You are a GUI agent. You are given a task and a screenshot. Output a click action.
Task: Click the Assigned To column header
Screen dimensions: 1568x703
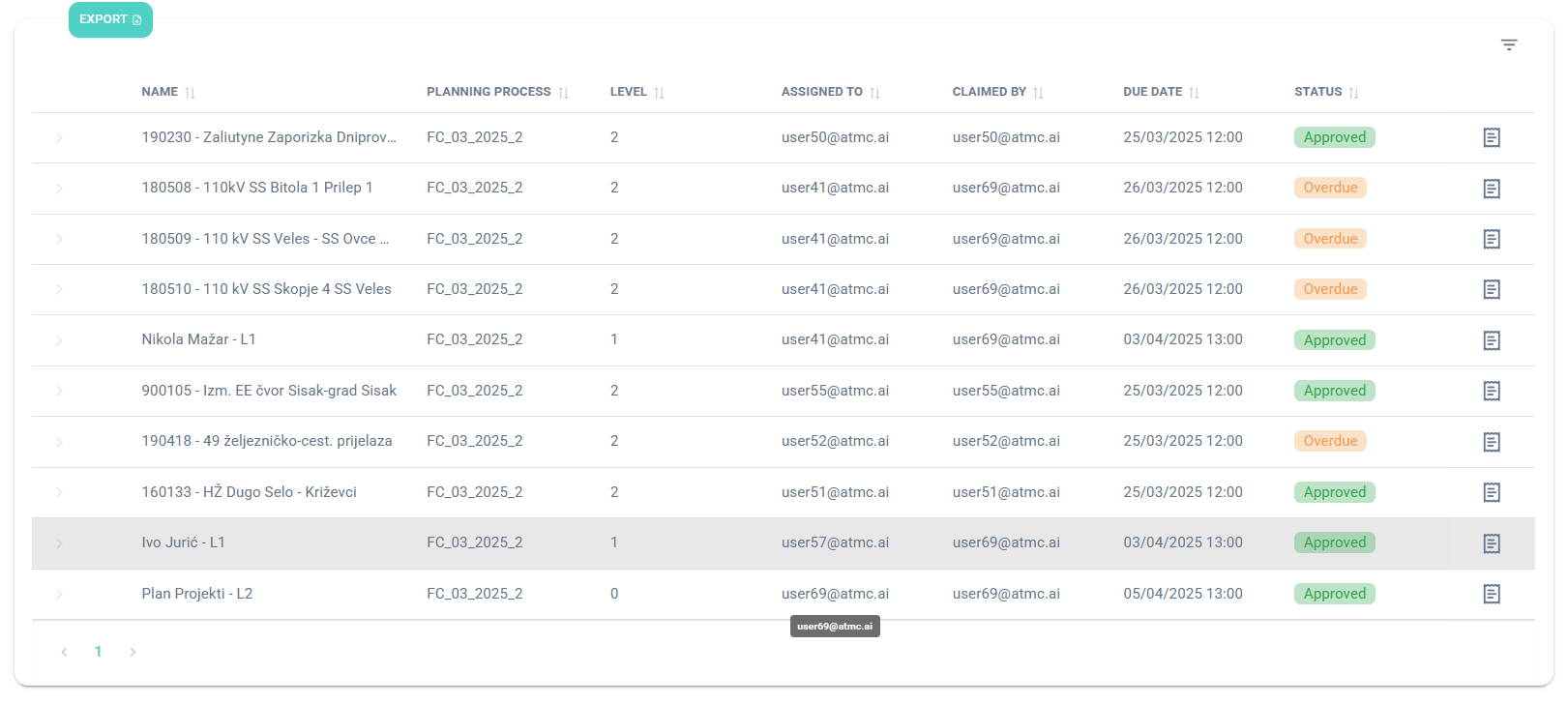[821, 92]
